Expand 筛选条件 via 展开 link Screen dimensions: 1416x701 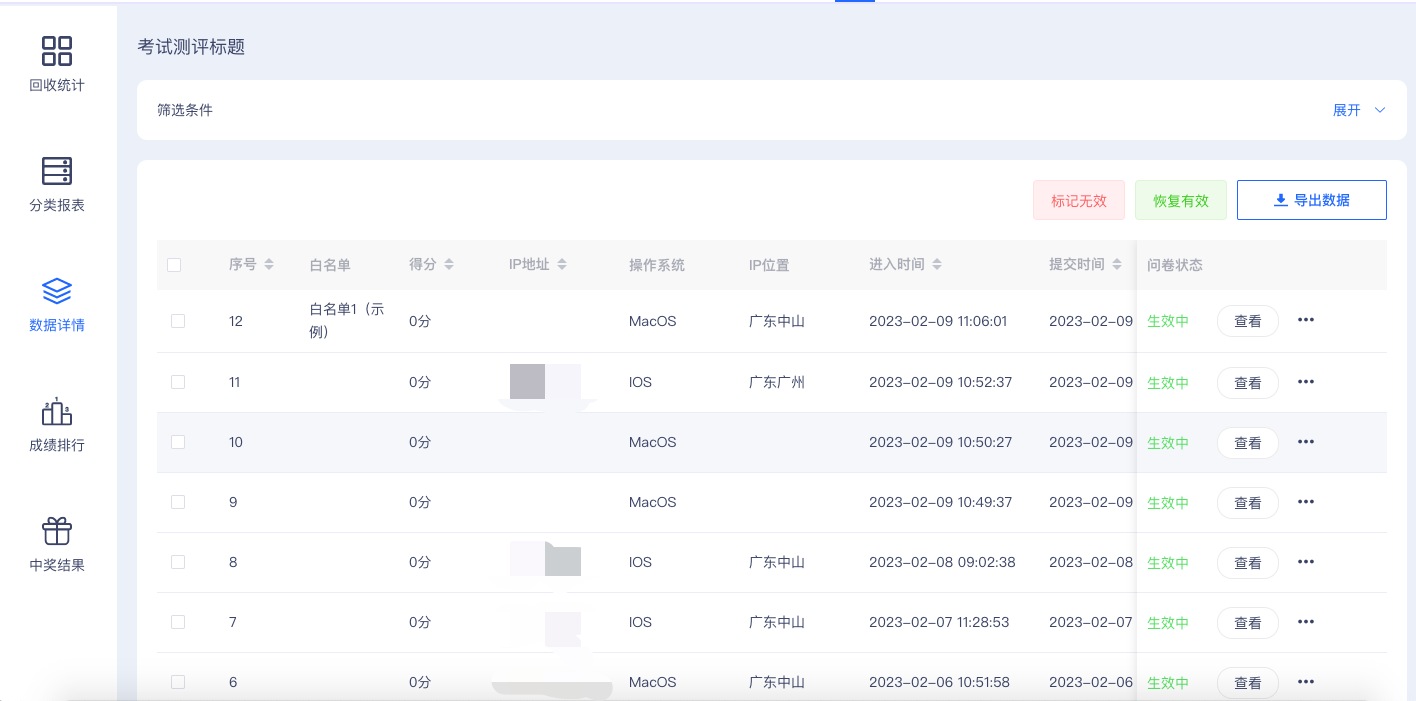click(x=1359, y=110)
